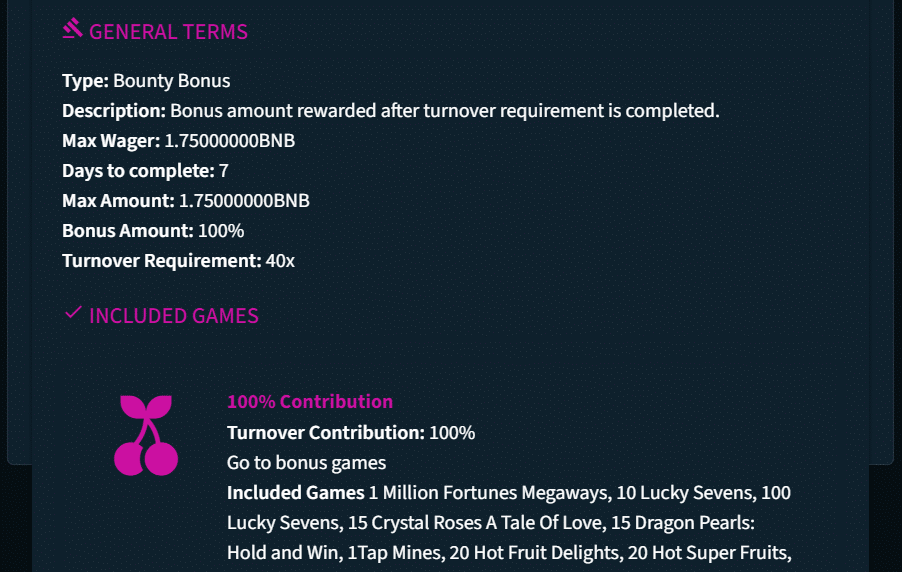The height and width of the screenshot is (572, 902).
Task: Click the 1 Million Fortunes Megaways game name
Action: click(489, 493)
